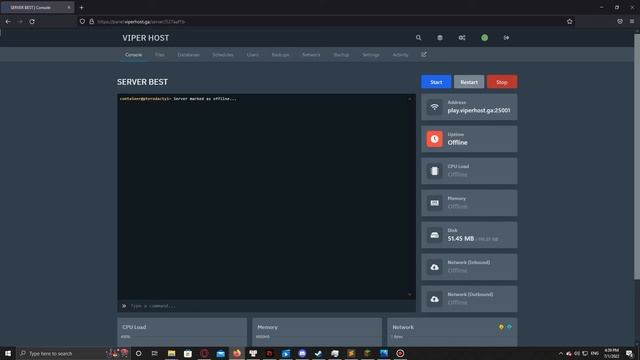Reload the page with browser refresh icon
The image size is (640, 360).
(x=32, y=21)
